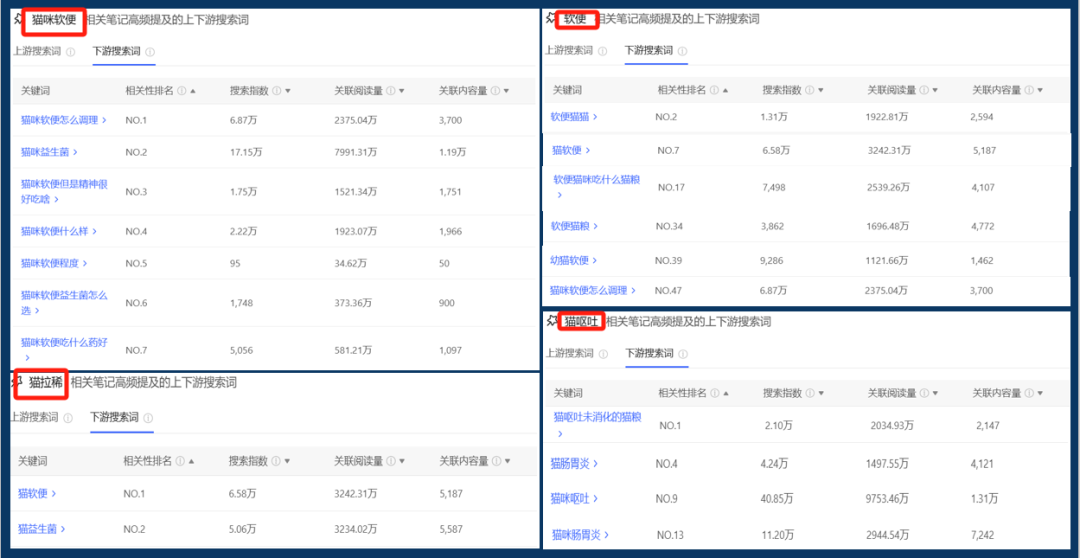Viewport: 1080px width, 558px height.
Task: Open the 猫益生菌 keyword link
Action: click(41, 529)
